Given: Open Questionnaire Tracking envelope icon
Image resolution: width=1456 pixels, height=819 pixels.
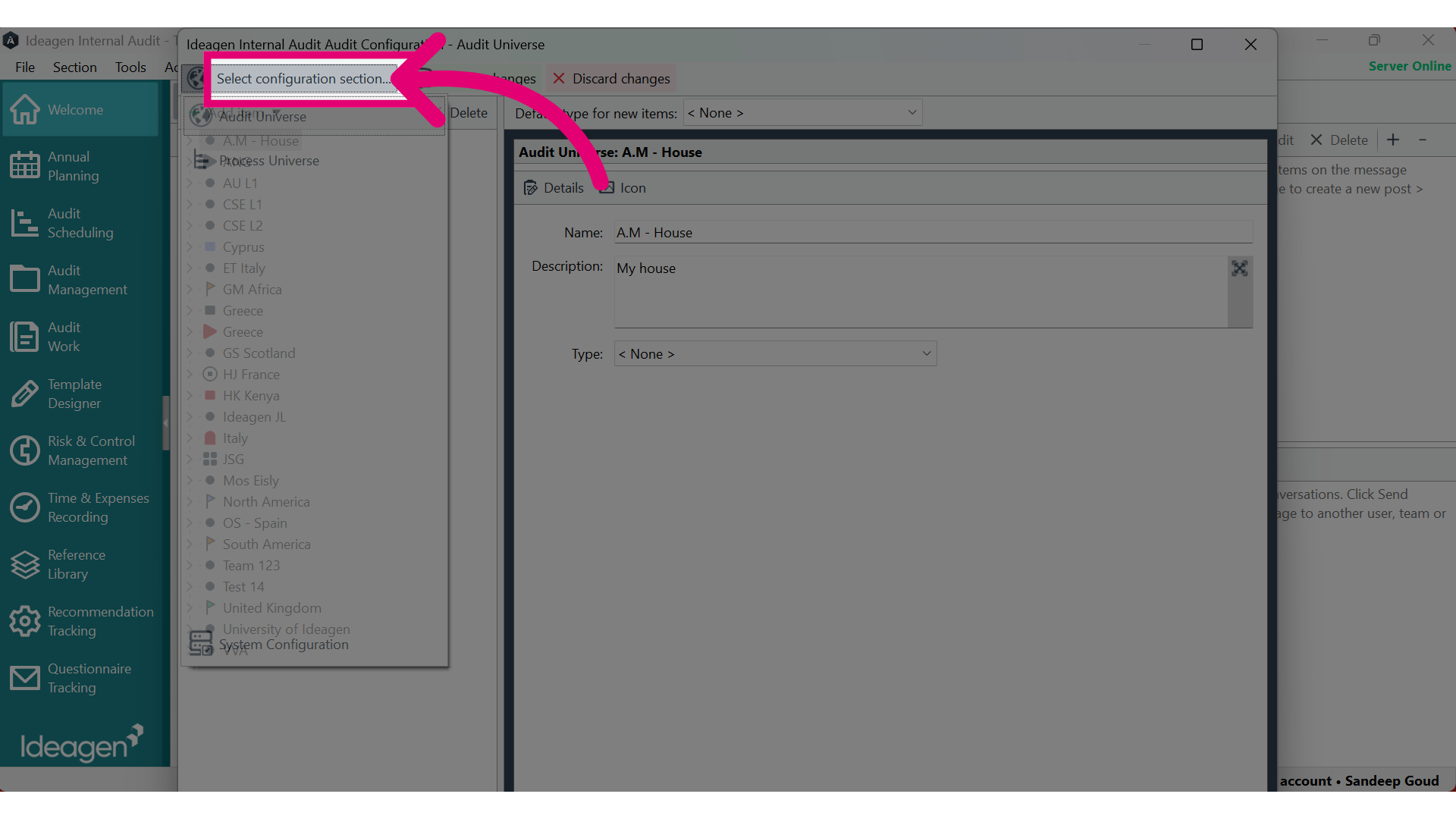Looking at the screenshot, I should point(25,678).
